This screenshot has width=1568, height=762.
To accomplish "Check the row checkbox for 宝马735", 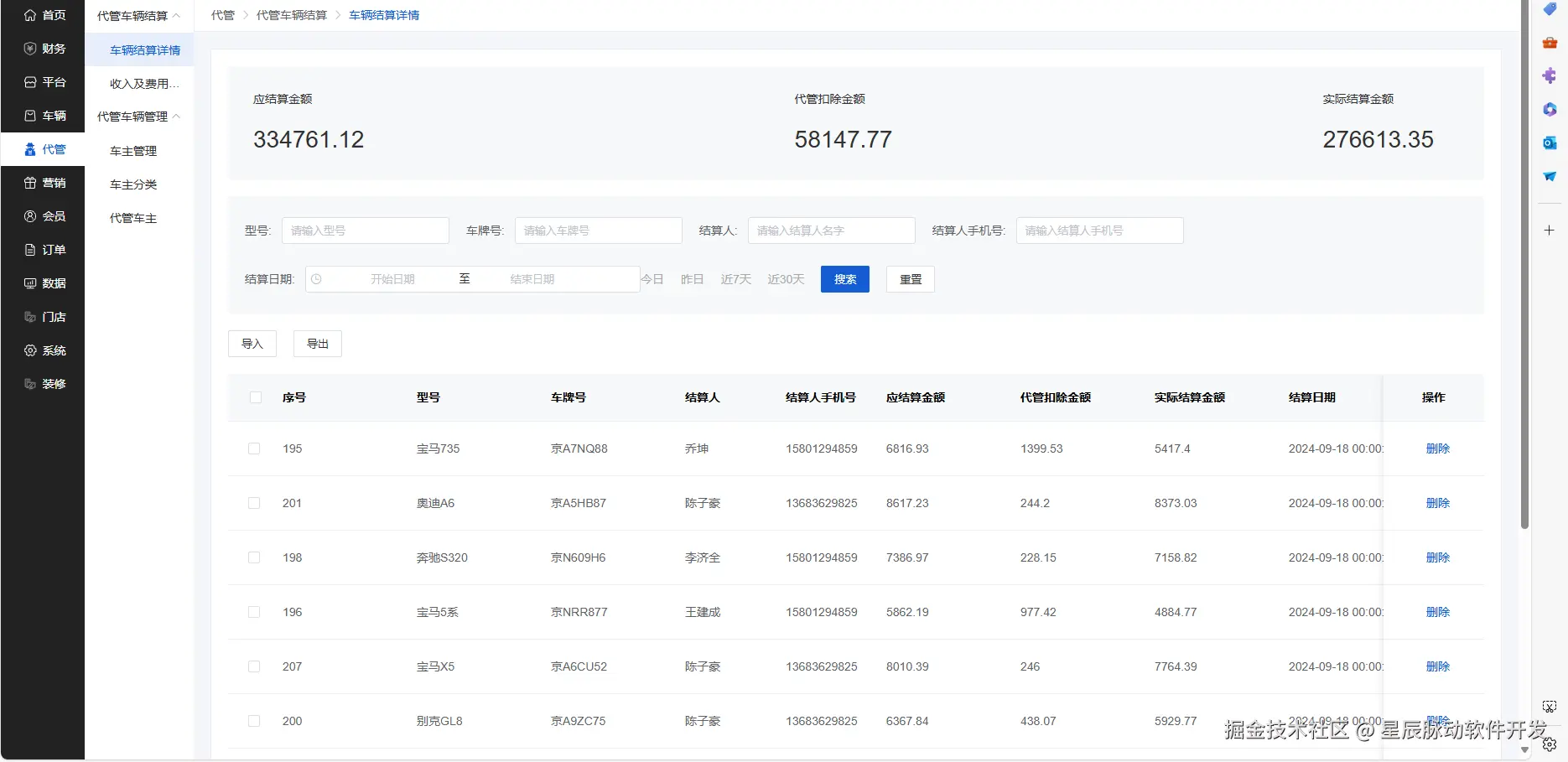I will (x=254, y=448).
